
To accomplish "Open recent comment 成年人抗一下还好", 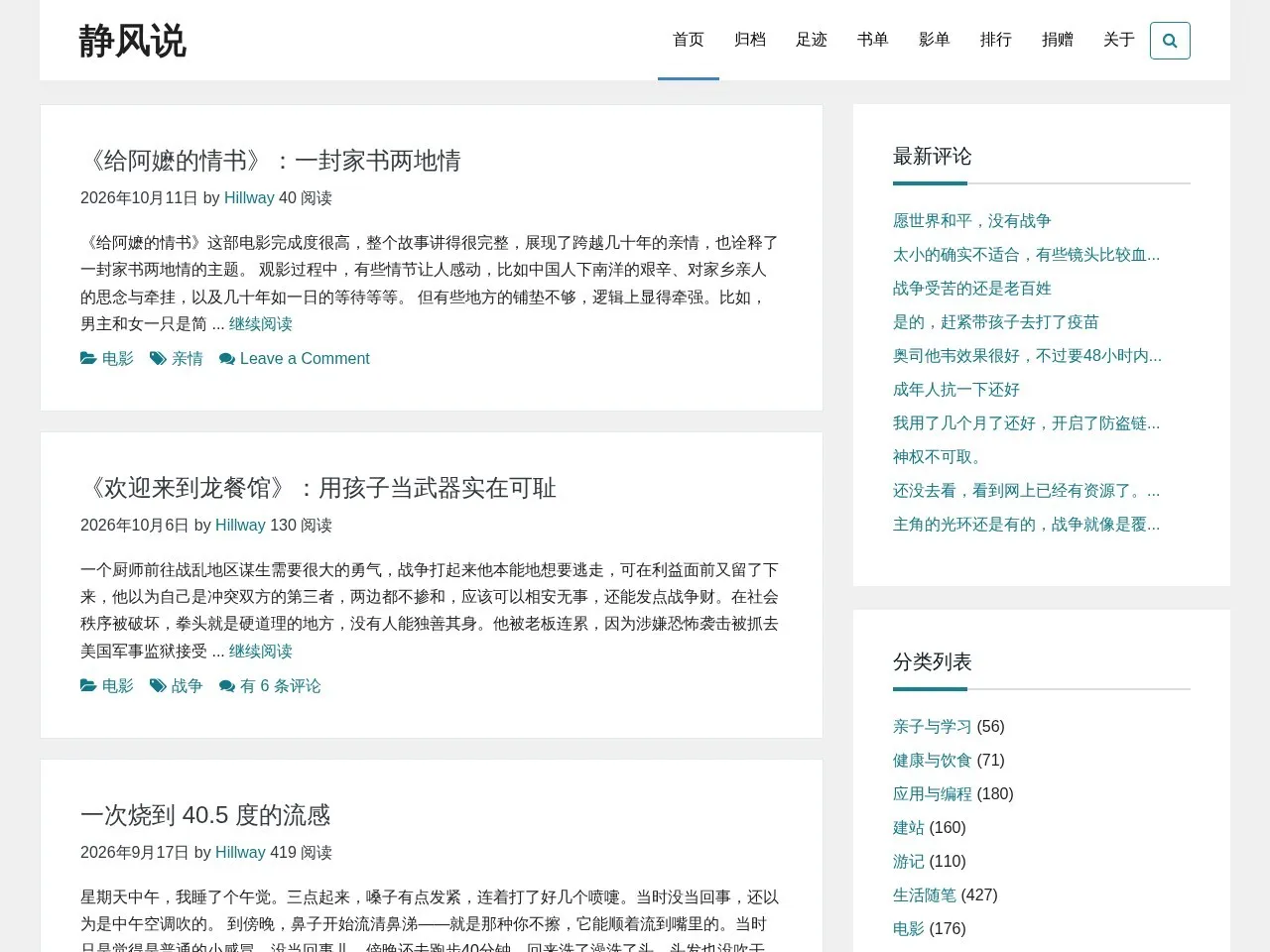I will click(956, 390).
